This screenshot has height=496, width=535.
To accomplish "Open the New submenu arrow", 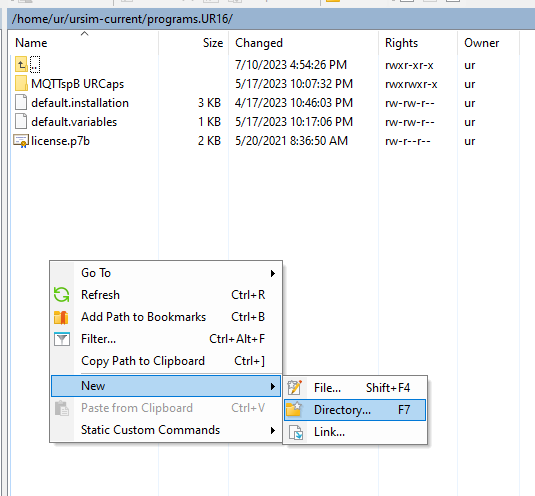I will 273,386.
